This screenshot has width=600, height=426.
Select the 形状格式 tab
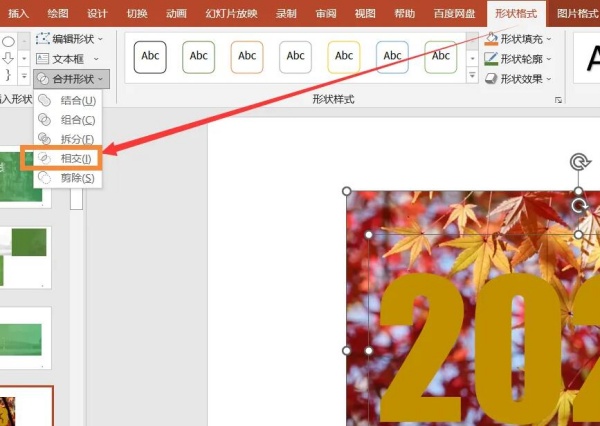click(516, 14)
